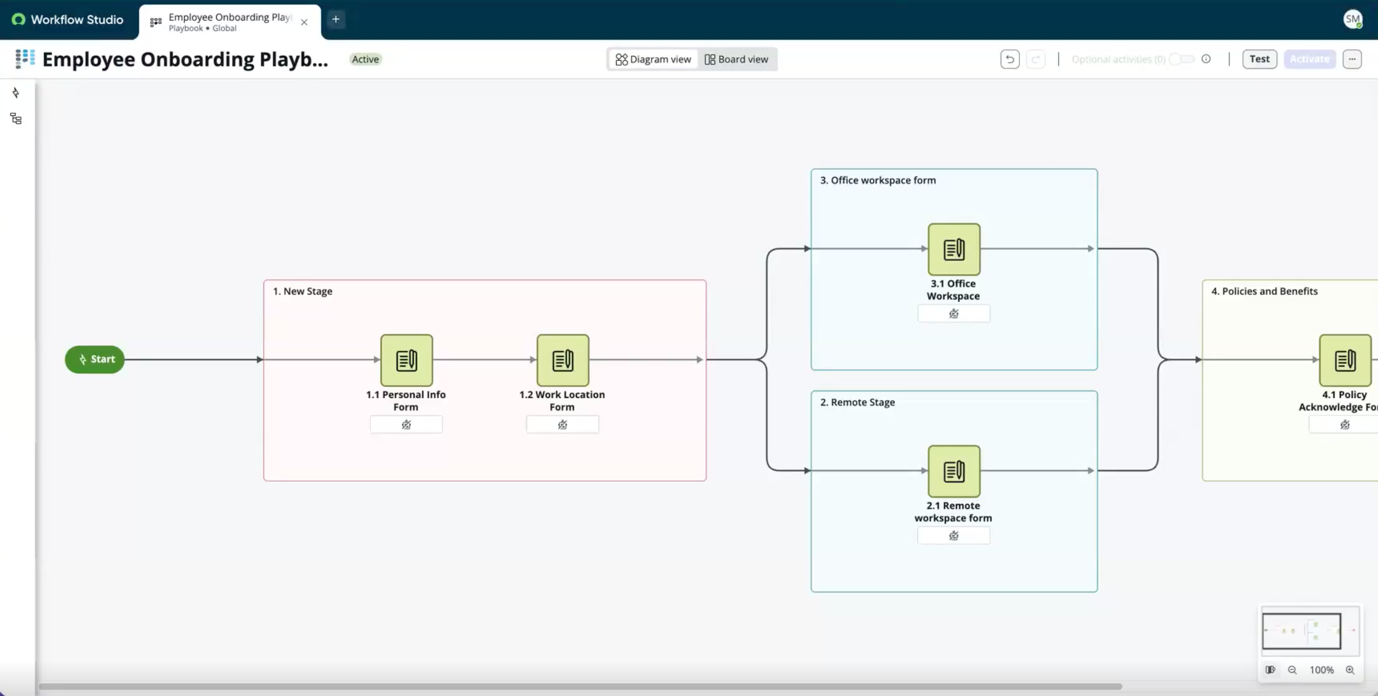
Task: Select the 1.2 Work Location Form activity icon
Action: click(562, 360)
